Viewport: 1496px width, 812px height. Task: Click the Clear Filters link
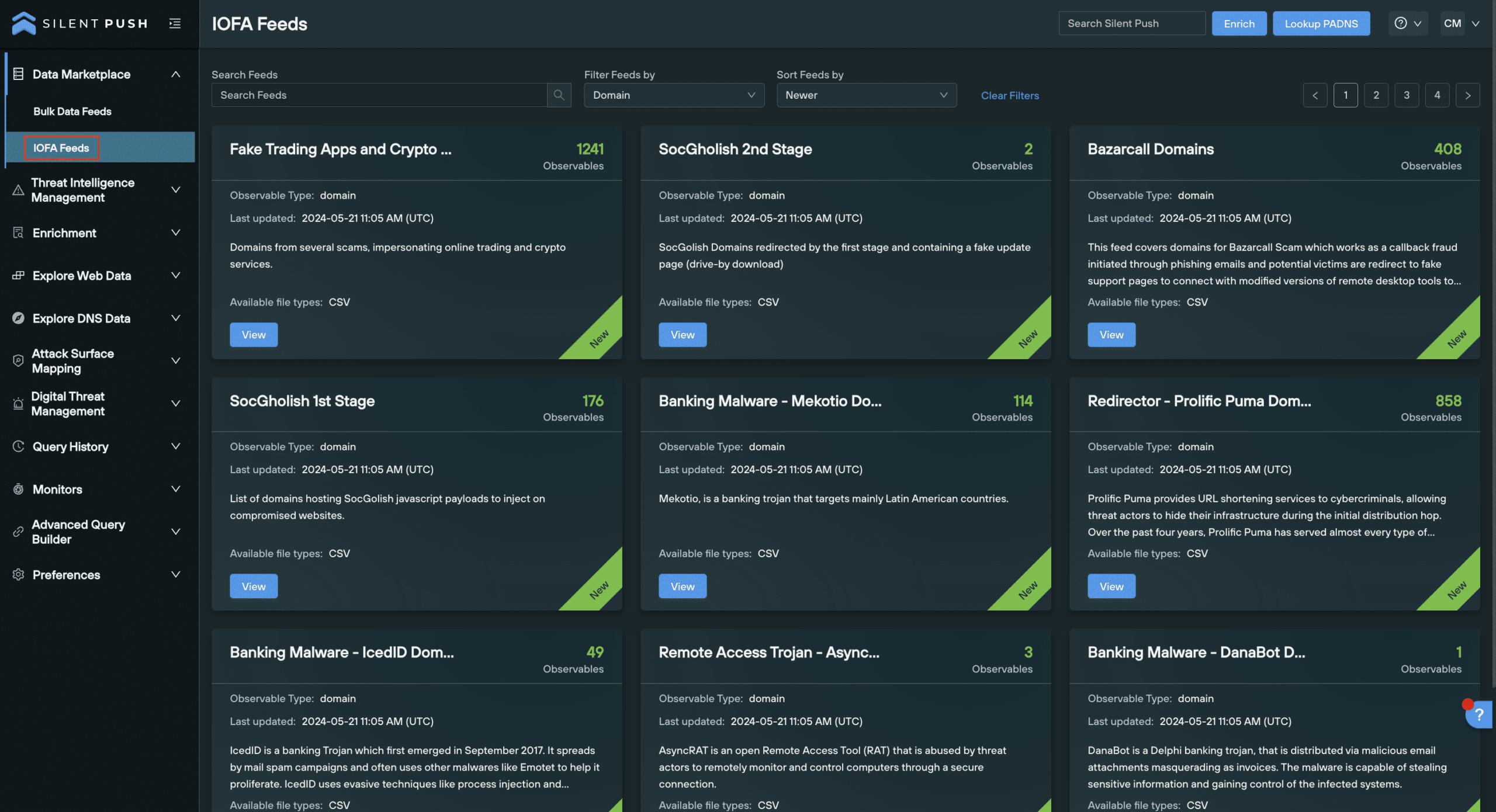[1010, 95]
